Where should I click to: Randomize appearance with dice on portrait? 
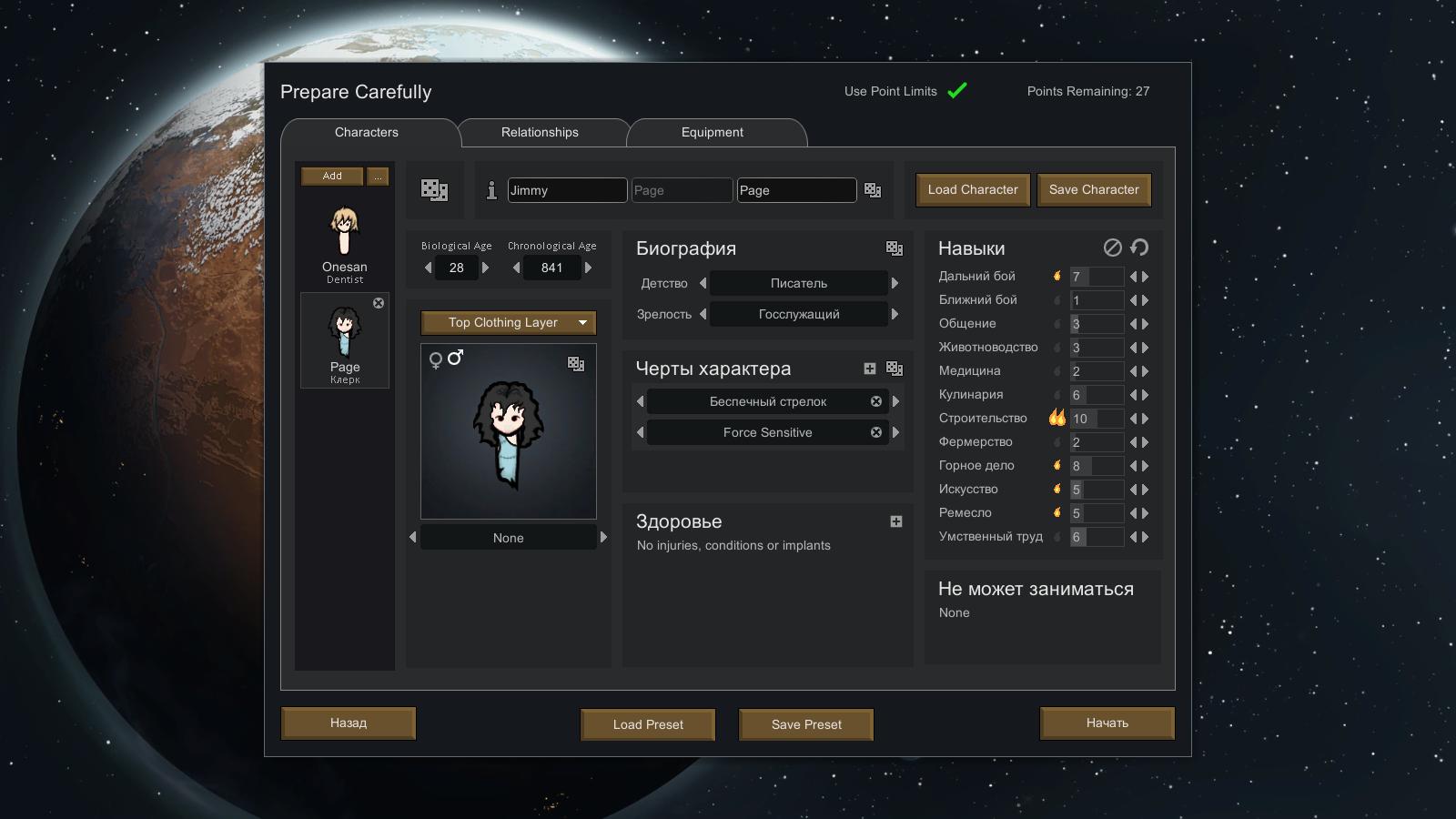click(x=576, y=363)
